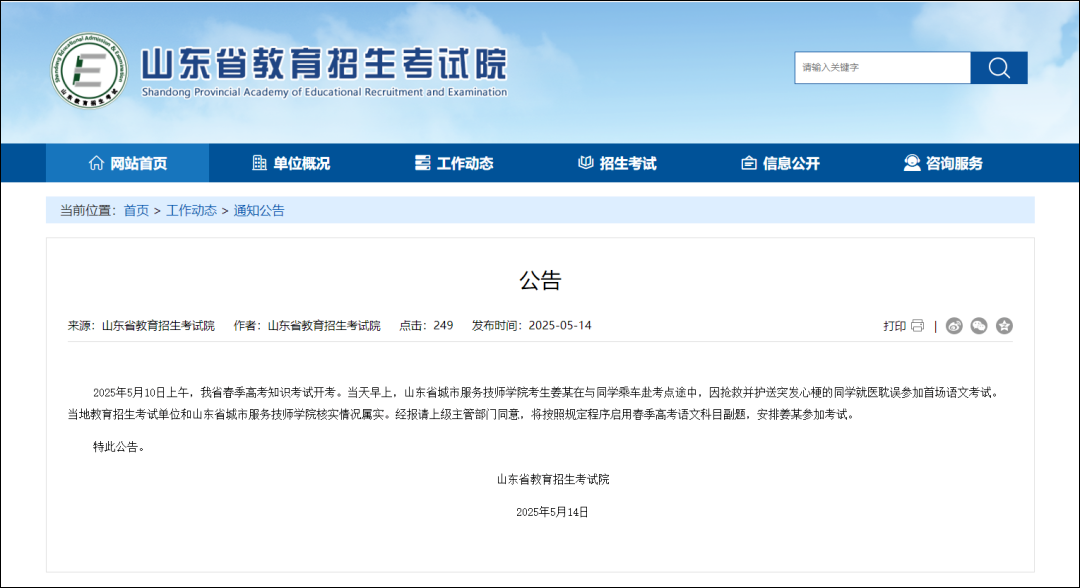
Task: Click the site logo emblem
Action: (90, 70)
